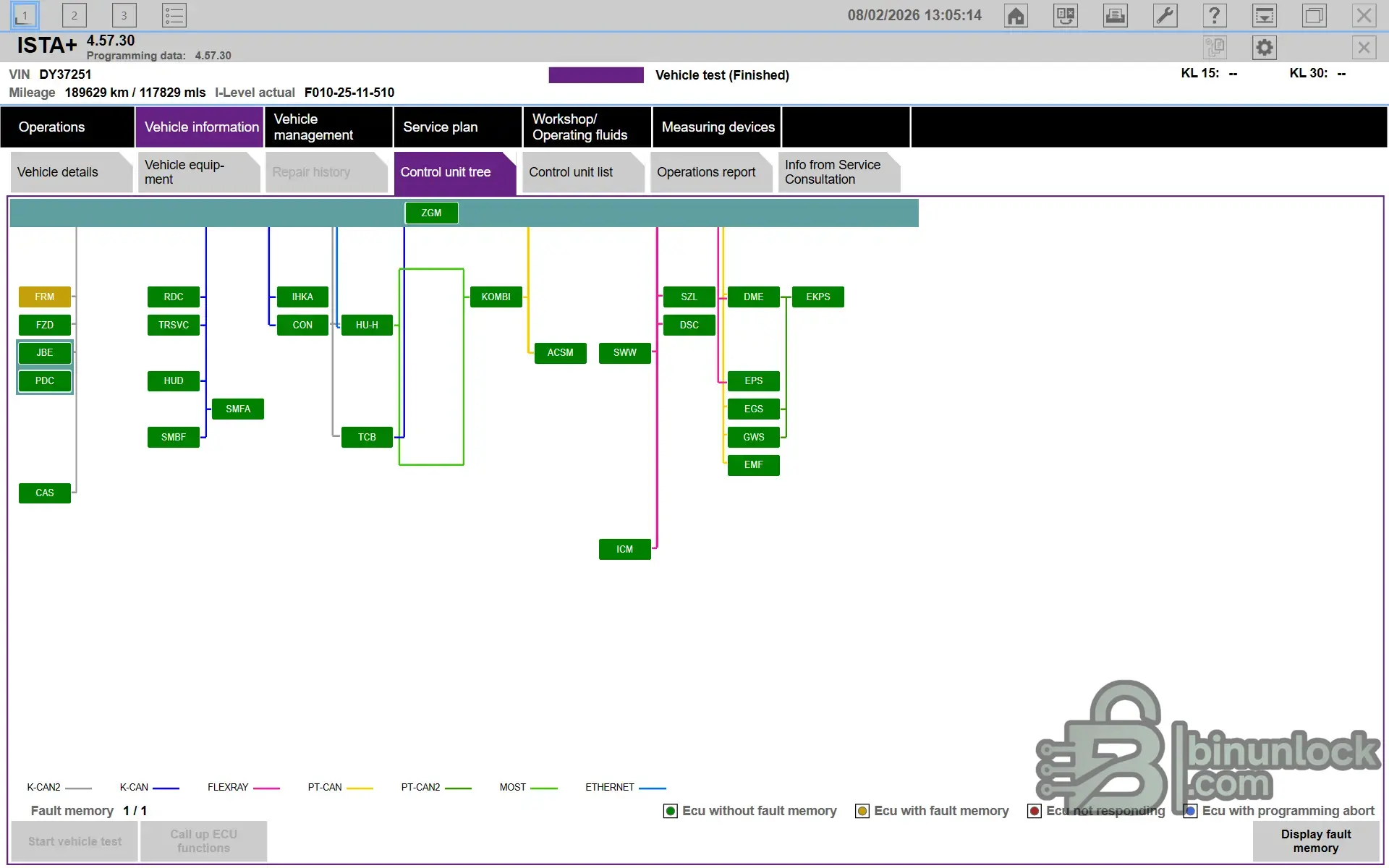Select the SZL control unit
The width and height of the screenshot is (1389, 868).
pyautogui.click(x=689, y=297)
